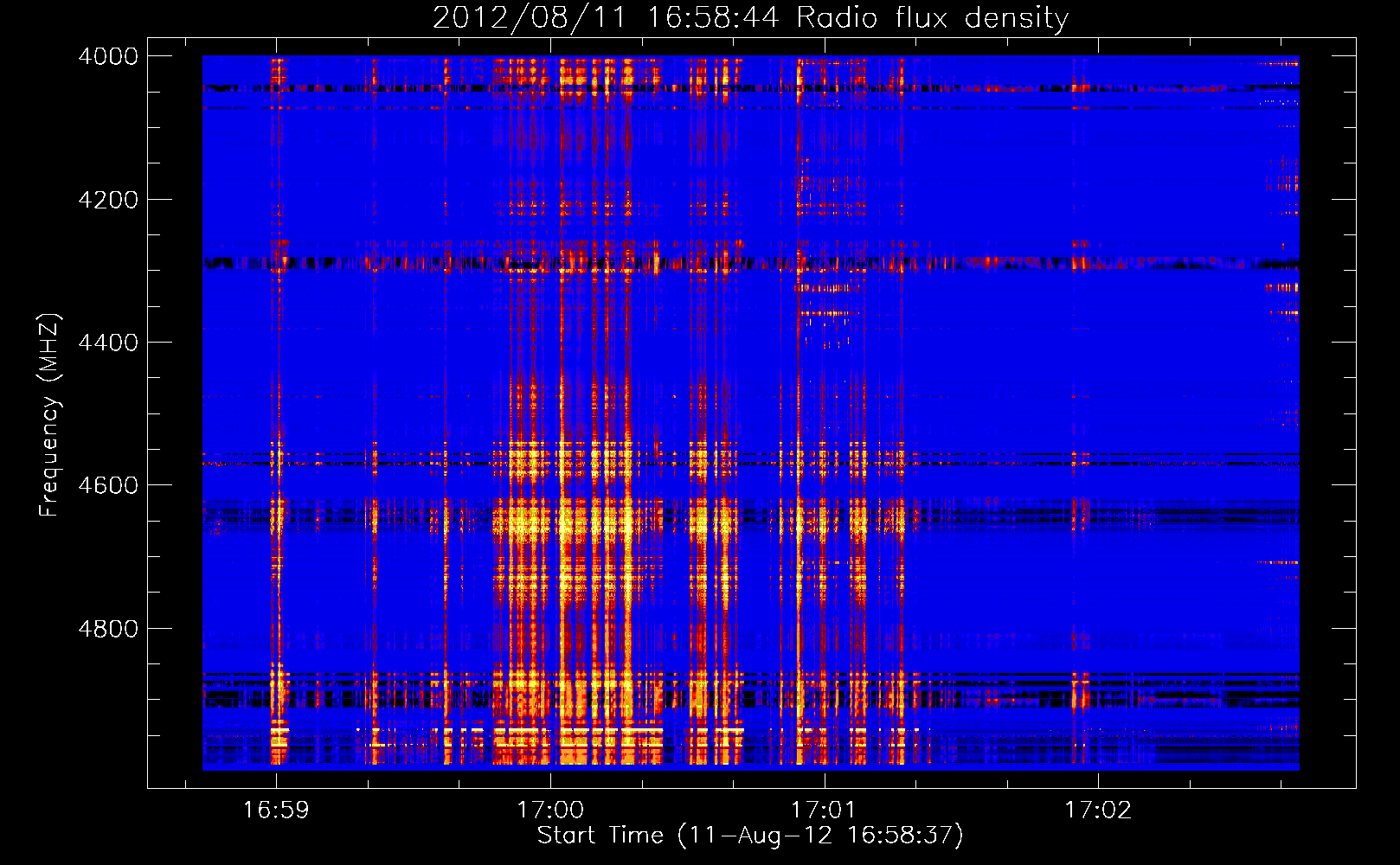Image resolution: width=1400 pixels, height=865 pixels.
Task: Click the 17:02 time axis label
Action: (1098, 811)
